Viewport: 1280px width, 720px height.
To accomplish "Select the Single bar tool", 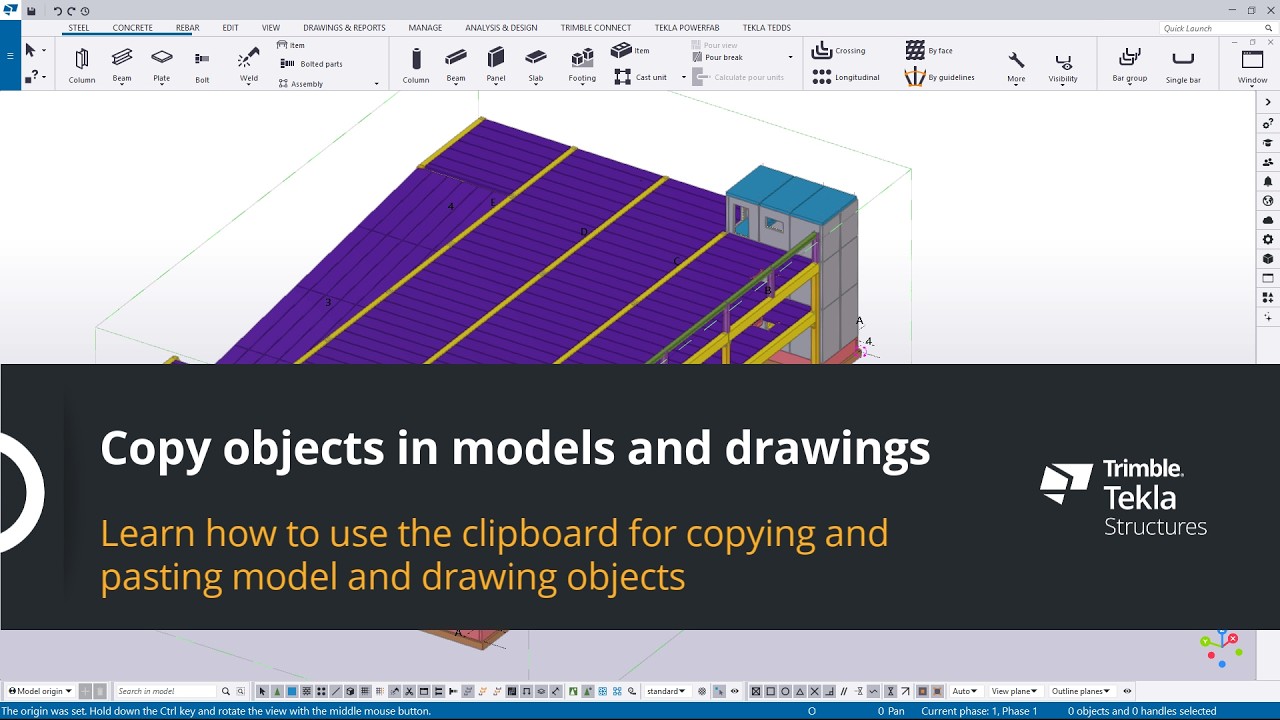I will coord(1183,65).
